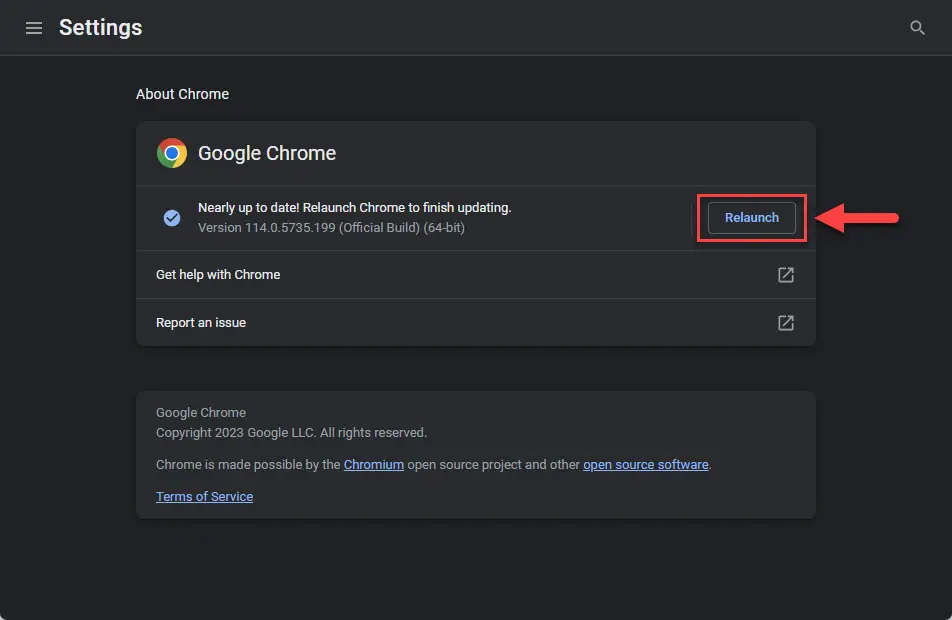Click the blue update checkmark icon

(x=172, y=218)
